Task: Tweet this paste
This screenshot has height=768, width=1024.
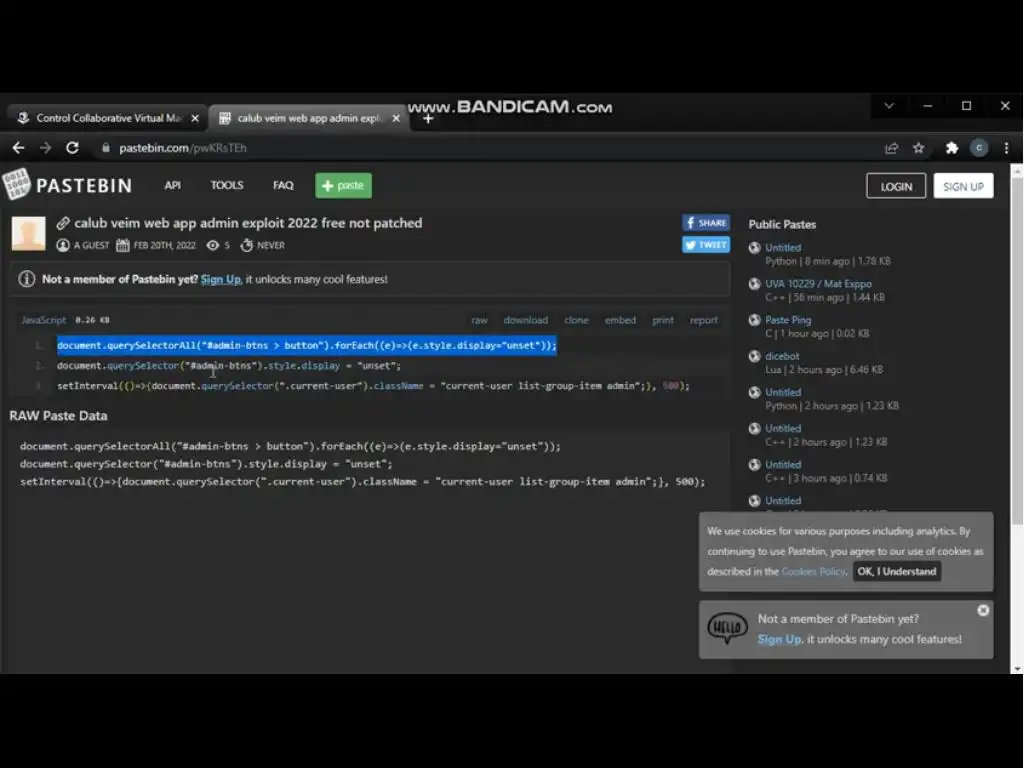Action: click(x=706, y=245)
